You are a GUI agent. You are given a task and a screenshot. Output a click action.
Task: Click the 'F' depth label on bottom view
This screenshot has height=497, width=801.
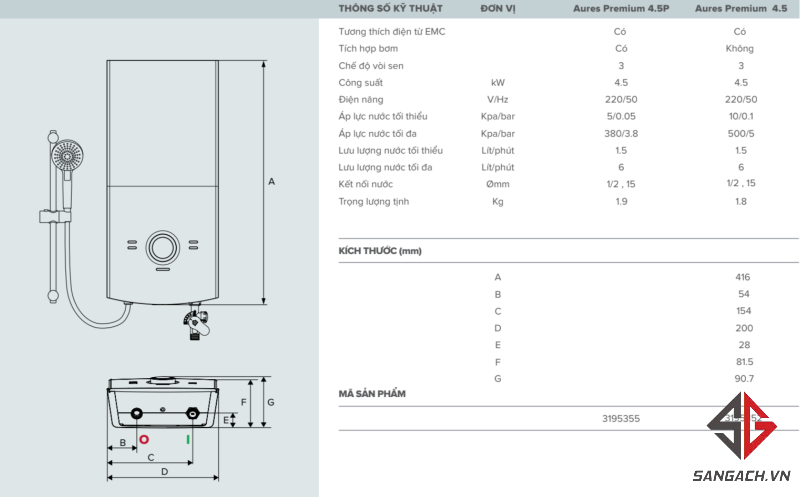coord(244,403)
